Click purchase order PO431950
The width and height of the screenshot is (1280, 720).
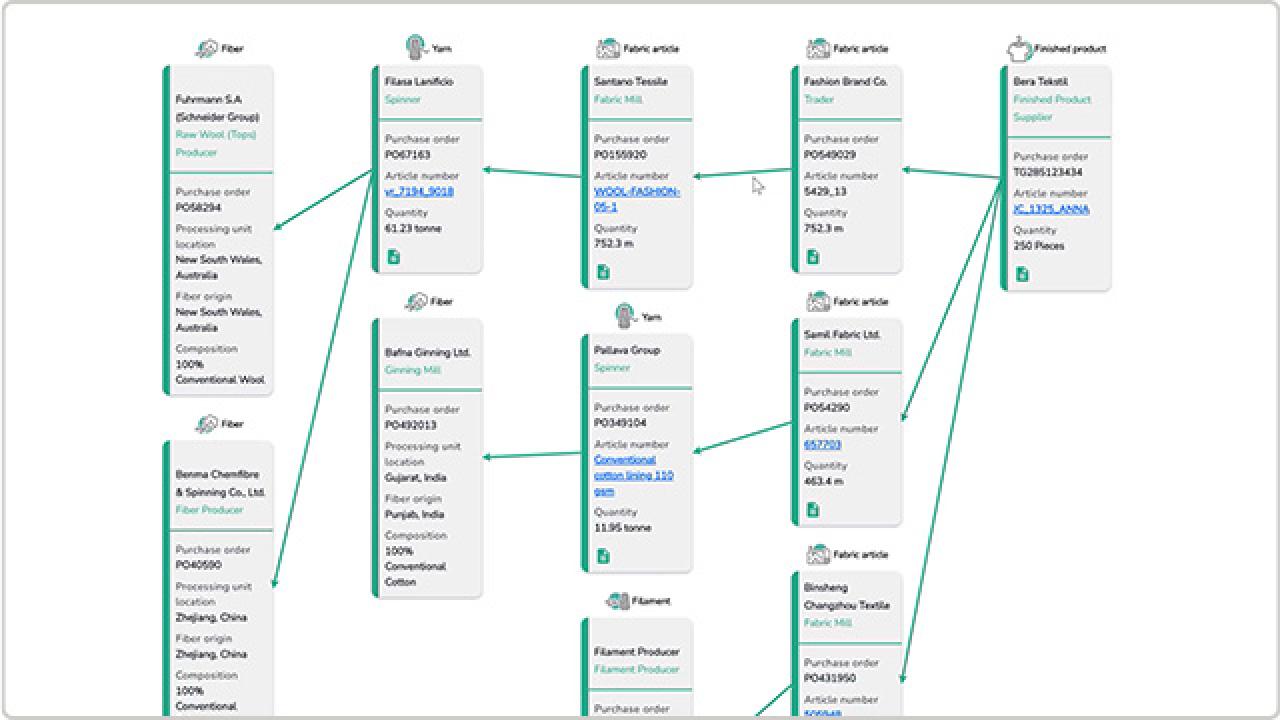point(830,678)
